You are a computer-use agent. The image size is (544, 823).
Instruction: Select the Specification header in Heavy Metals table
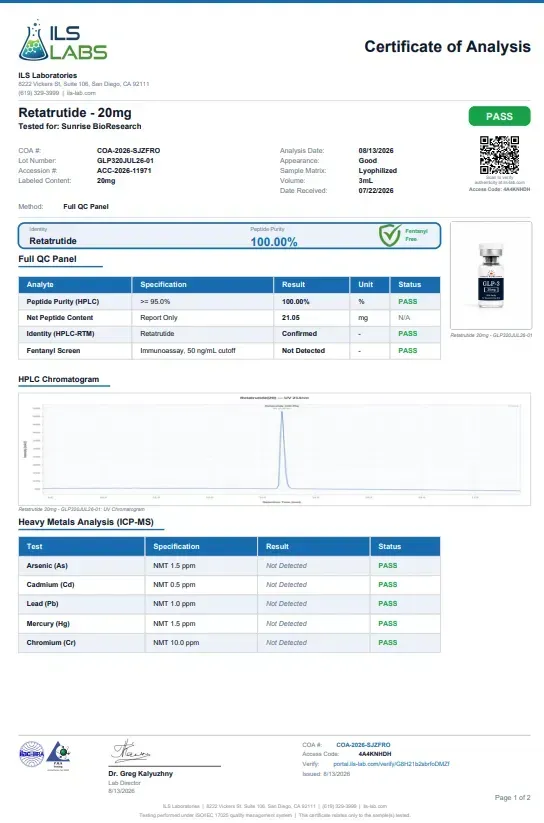(x=201, y=546)
